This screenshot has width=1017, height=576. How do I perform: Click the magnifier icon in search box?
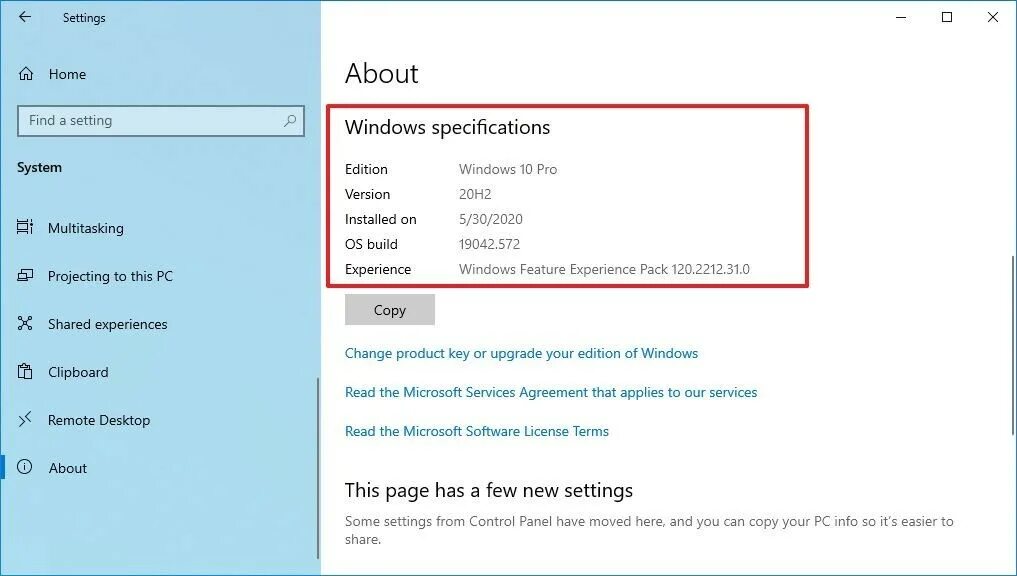point(290,121)
